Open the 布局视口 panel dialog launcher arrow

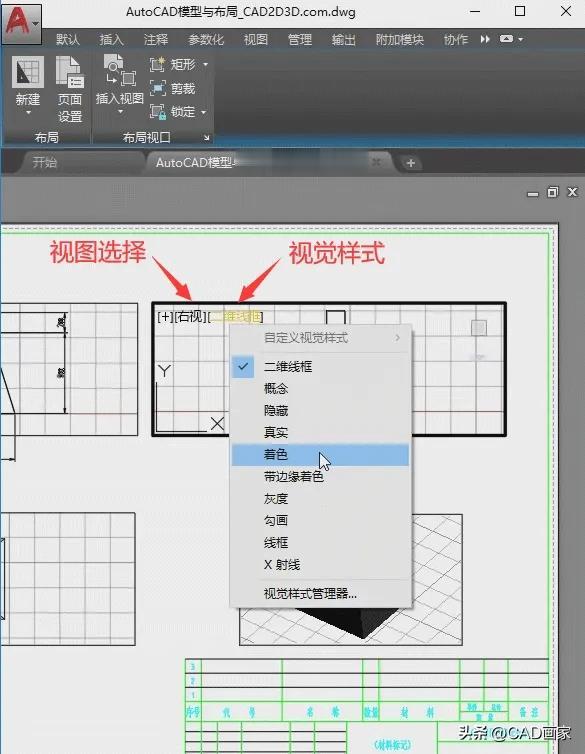(206, 138)
